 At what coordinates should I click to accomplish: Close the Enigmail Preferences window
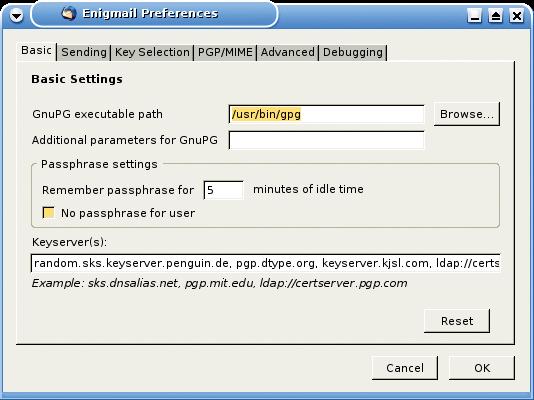coord(516,15)
